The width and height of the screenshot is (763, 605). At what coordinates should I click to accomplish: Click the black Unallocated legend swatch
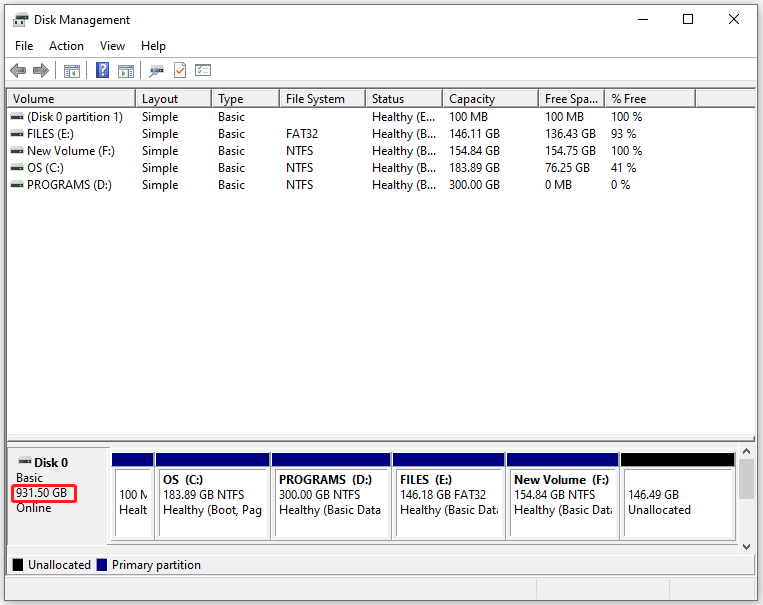(18, 565)
